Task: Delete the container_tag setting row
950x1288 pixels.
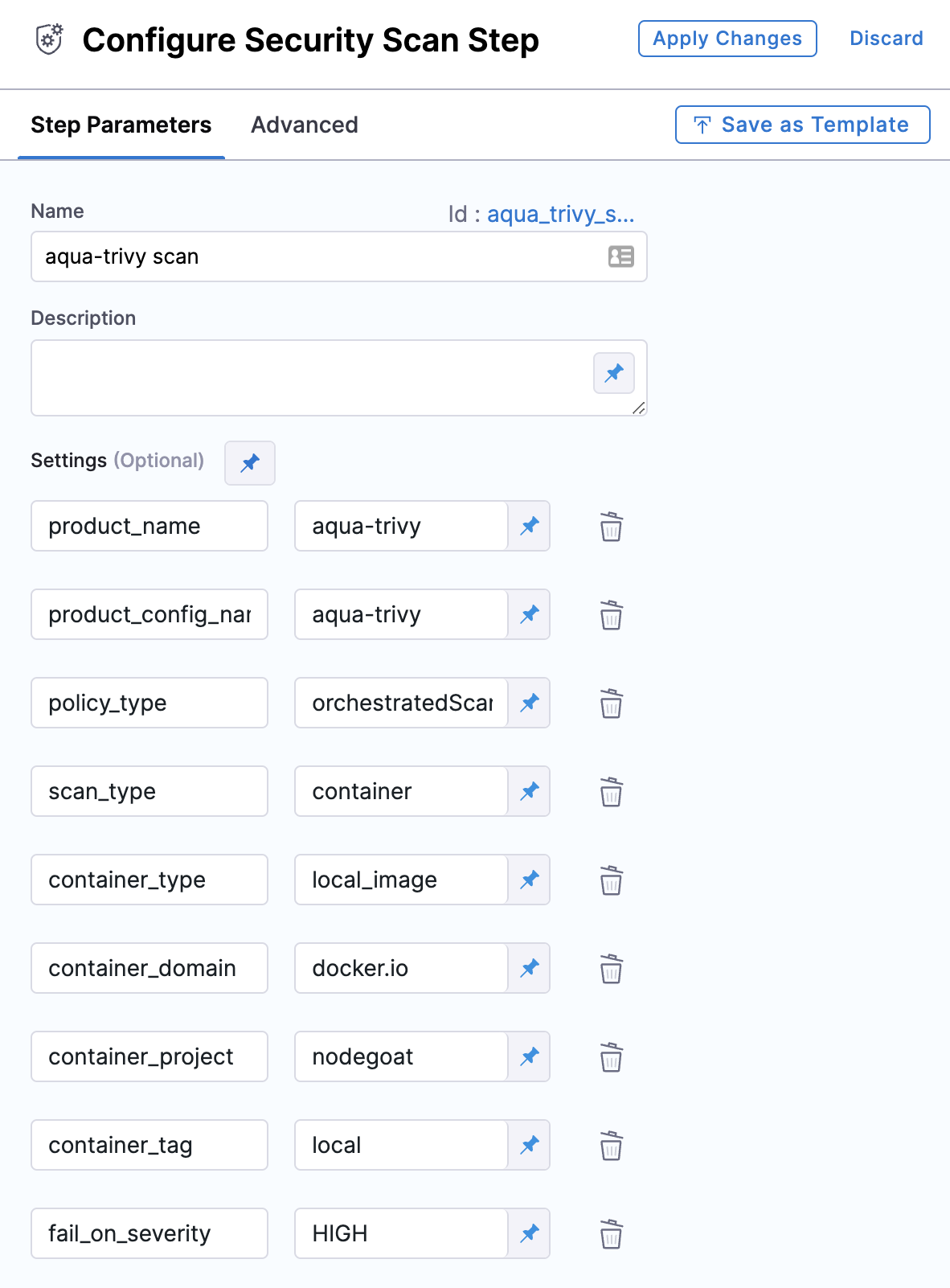Action: [612, 1146]
